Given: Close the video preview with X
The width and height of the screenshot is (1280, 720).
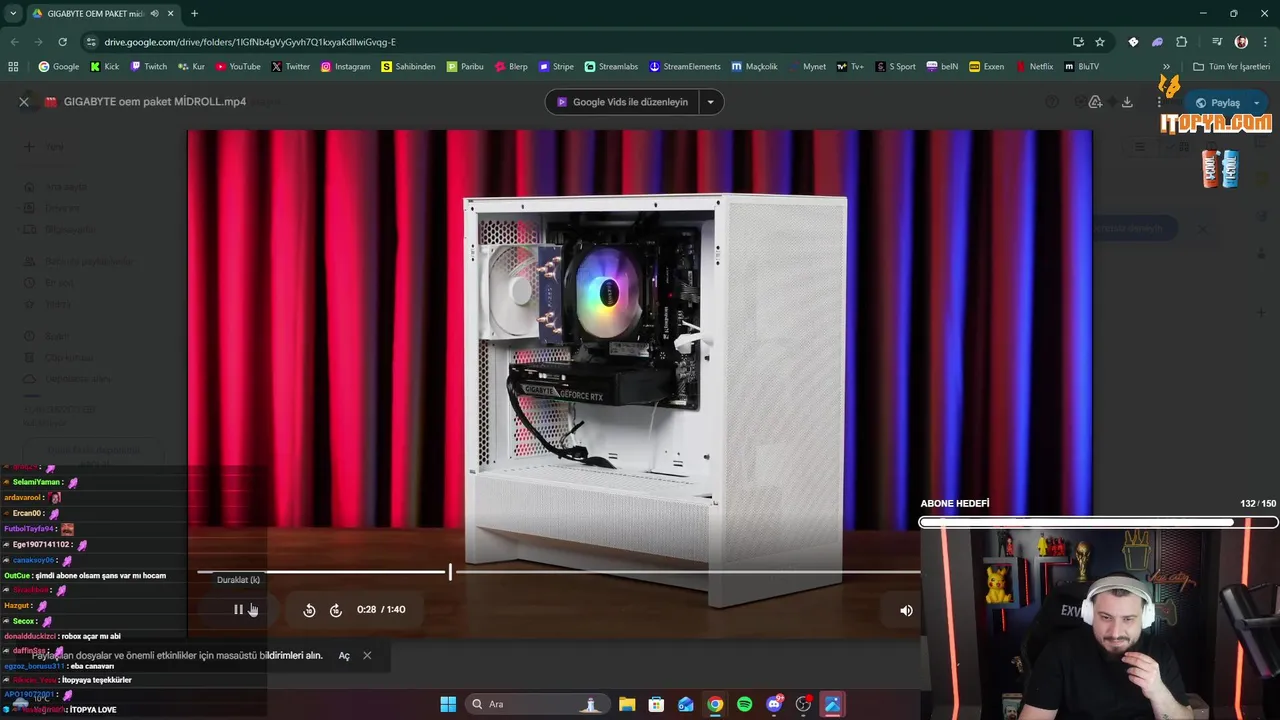Looking at the screenshot, I should (24, 102).
